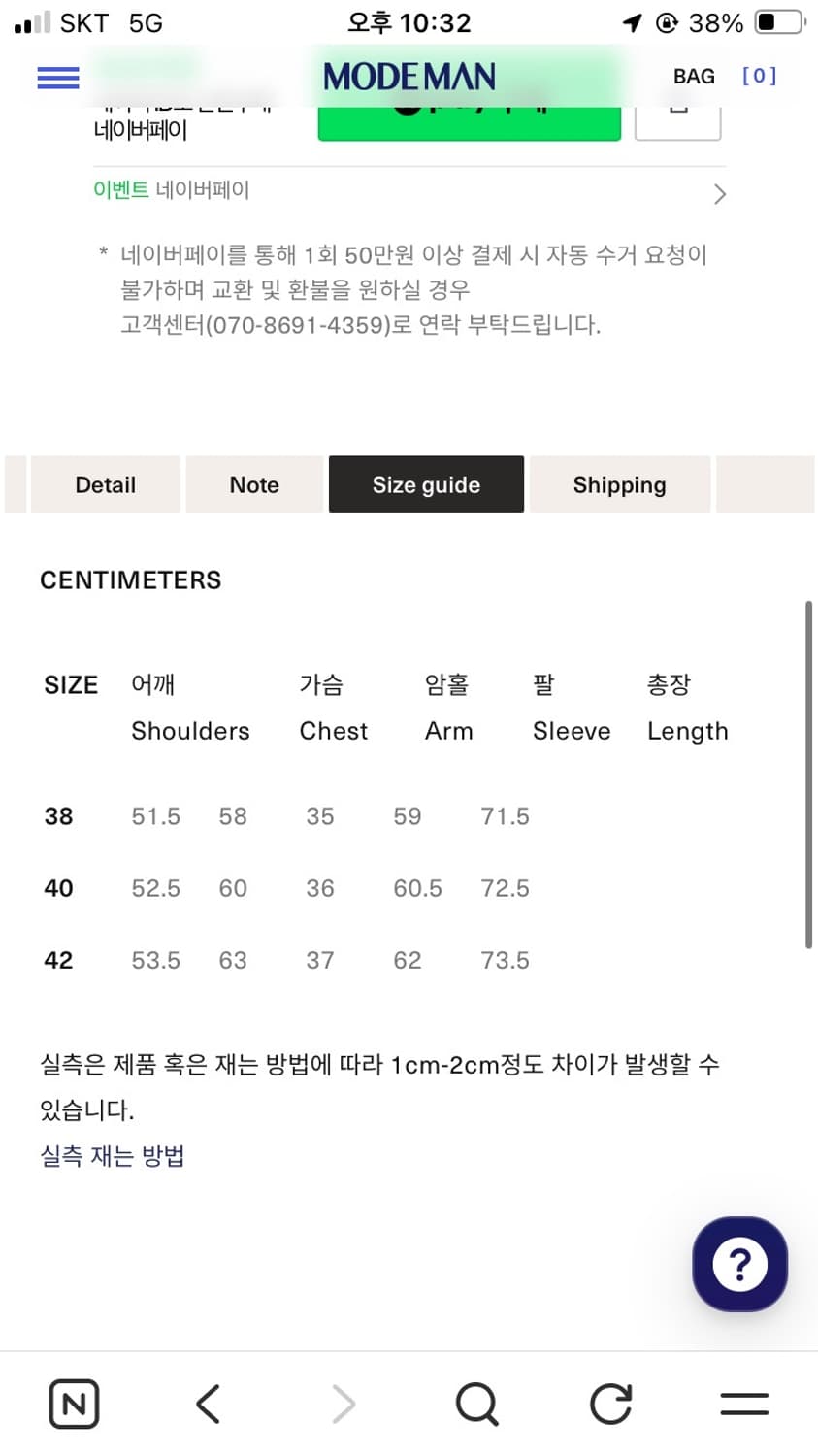Open the BAG link
The width and height of the screenshot is (818, 1456).
[x=694, y=77]
